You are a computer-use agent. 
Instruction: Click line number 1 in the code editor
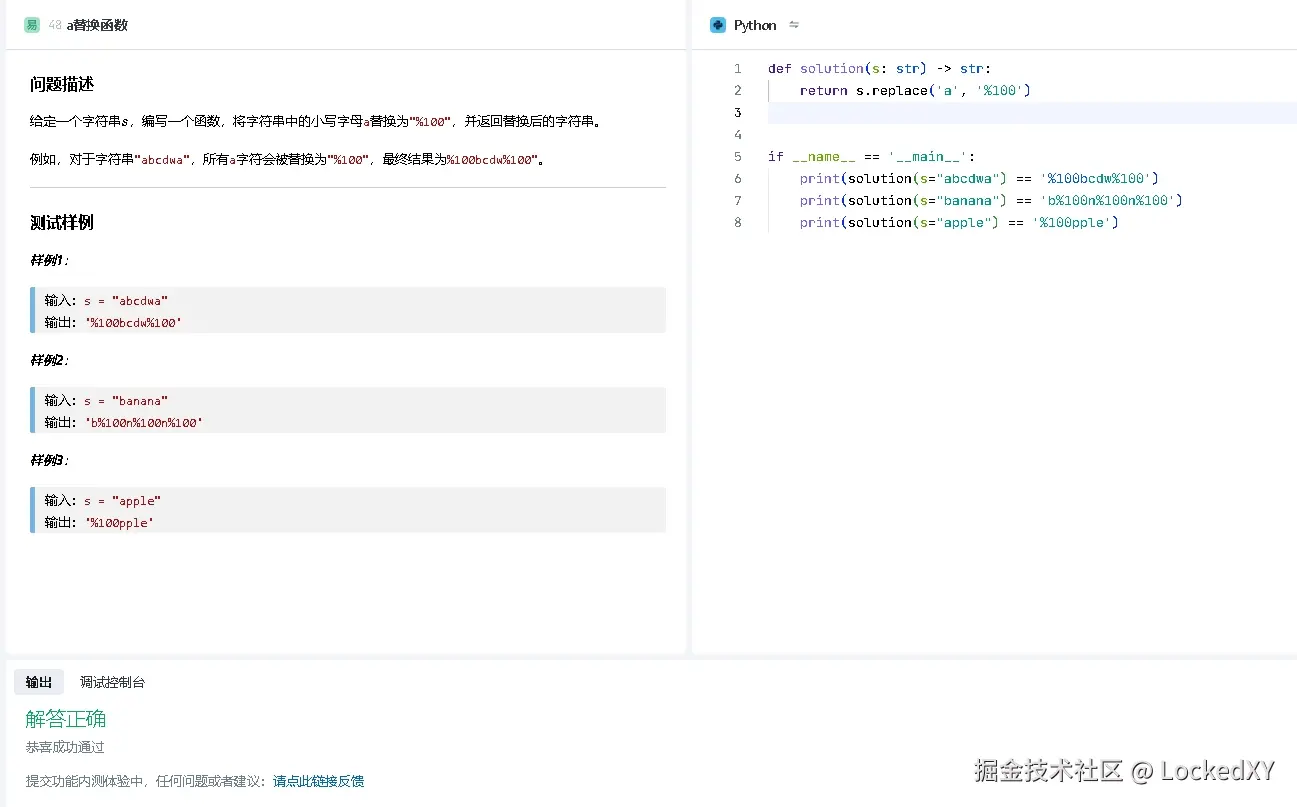coord(738,68)
